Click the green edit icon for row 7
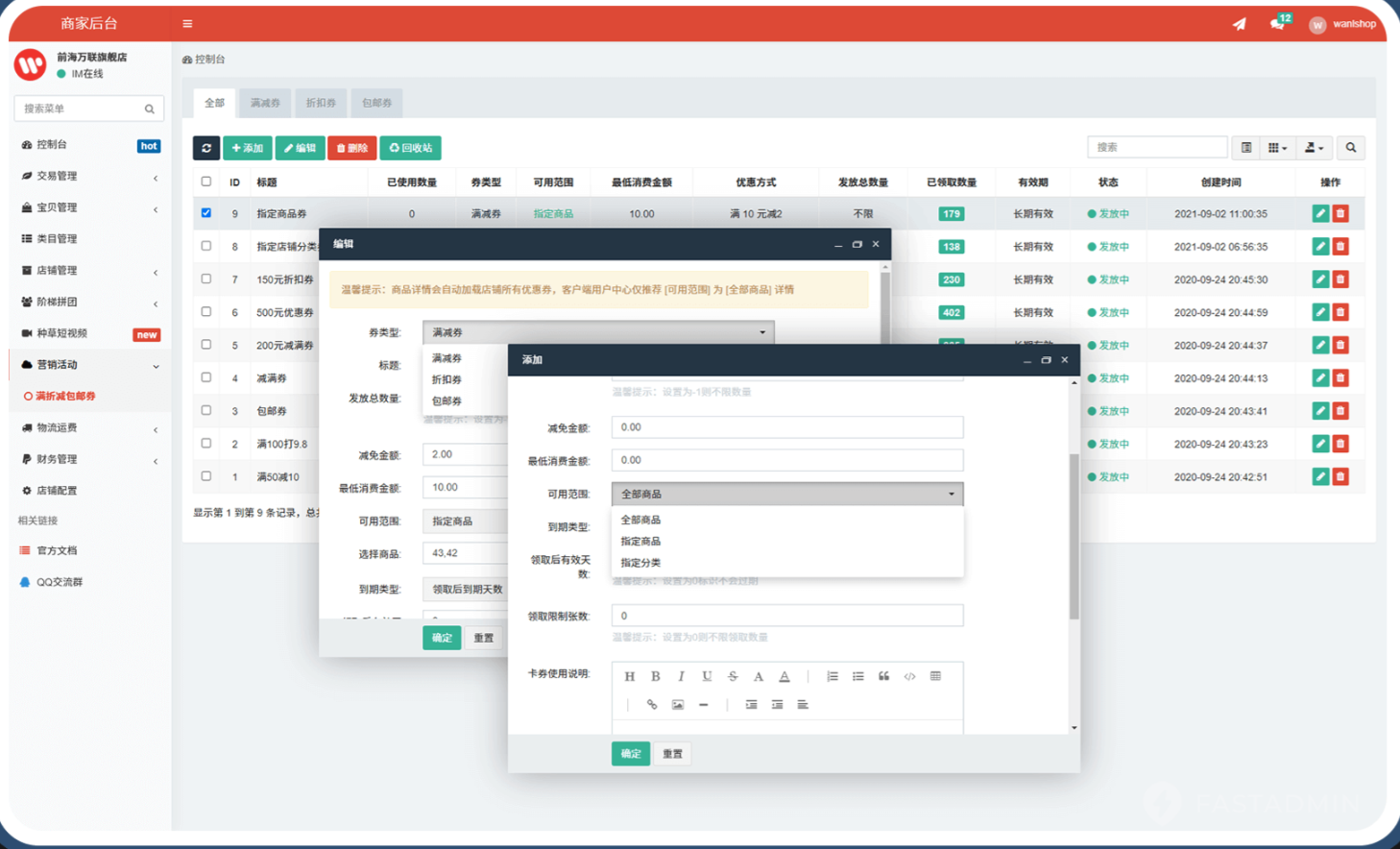Image resolution: width=1400 pixels, height=849 pixels. point(1320,279)
